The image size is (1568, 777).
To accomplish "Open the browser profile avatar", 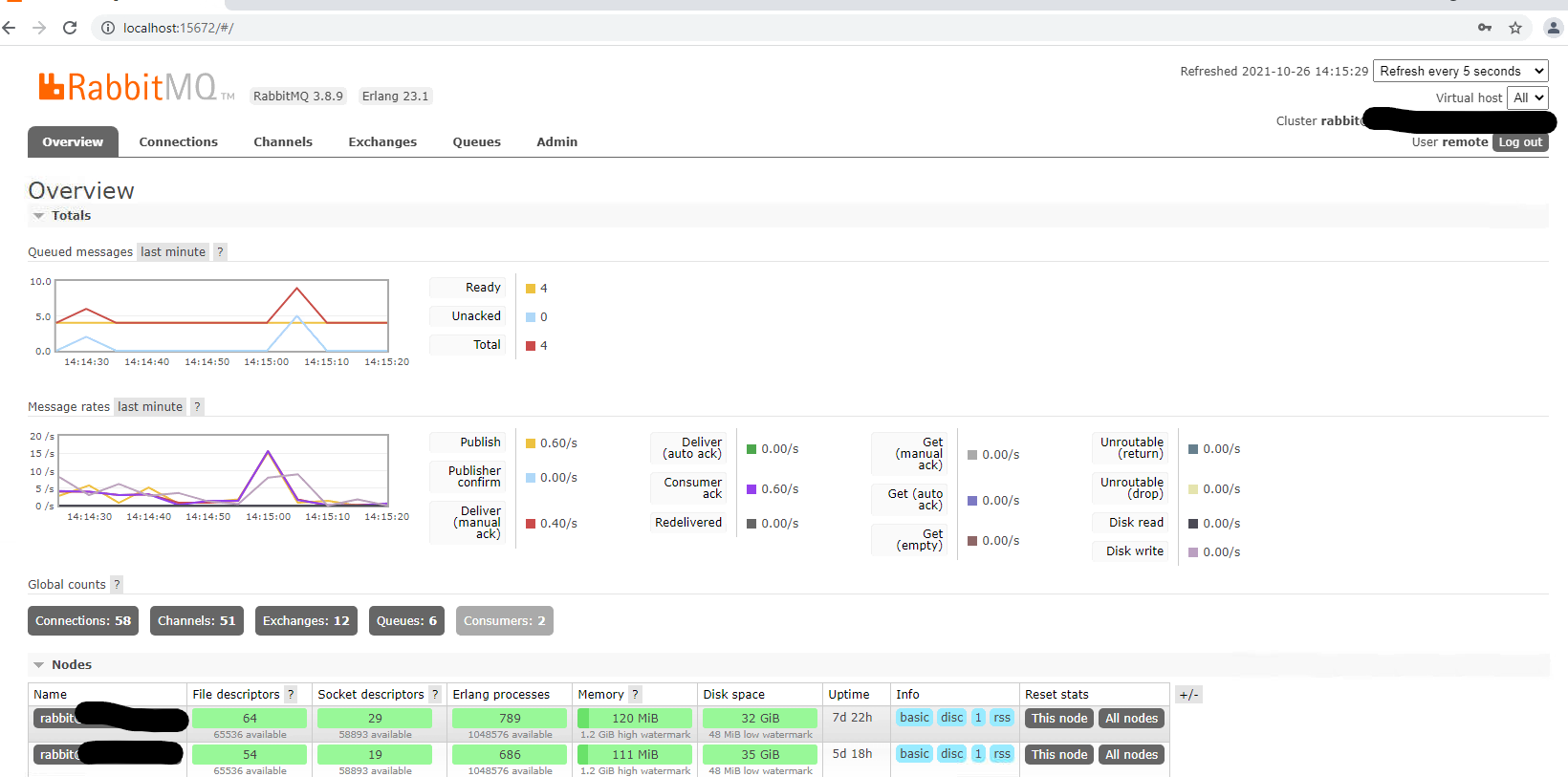I will (1554, 28).
